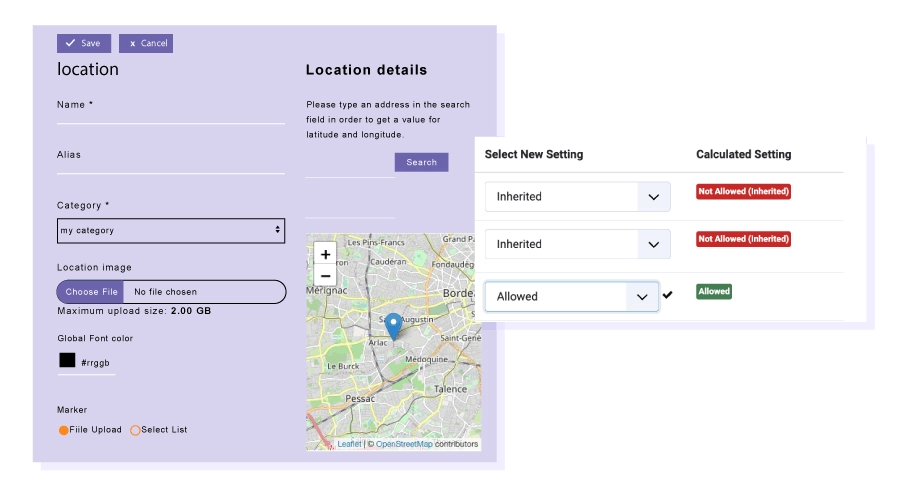Screen dimensions: 920x500
Task: Select the File Upload marker radio
Action: 63,430
